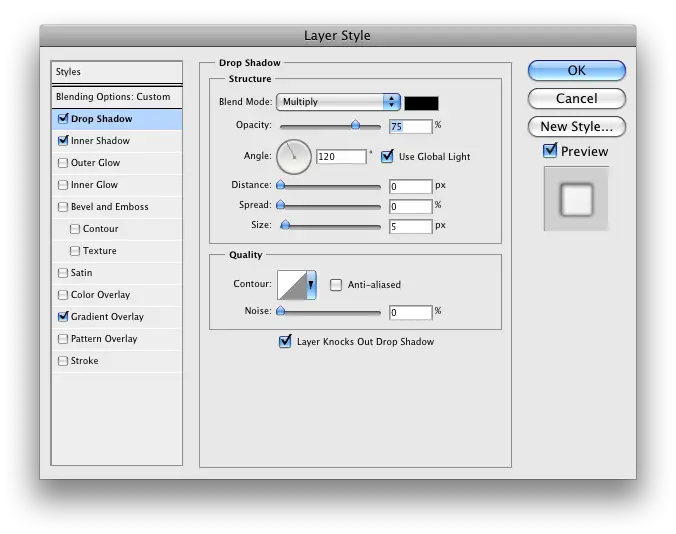Click the style preview thumbnail
The image size is (676, 534).
click(576, 199)
